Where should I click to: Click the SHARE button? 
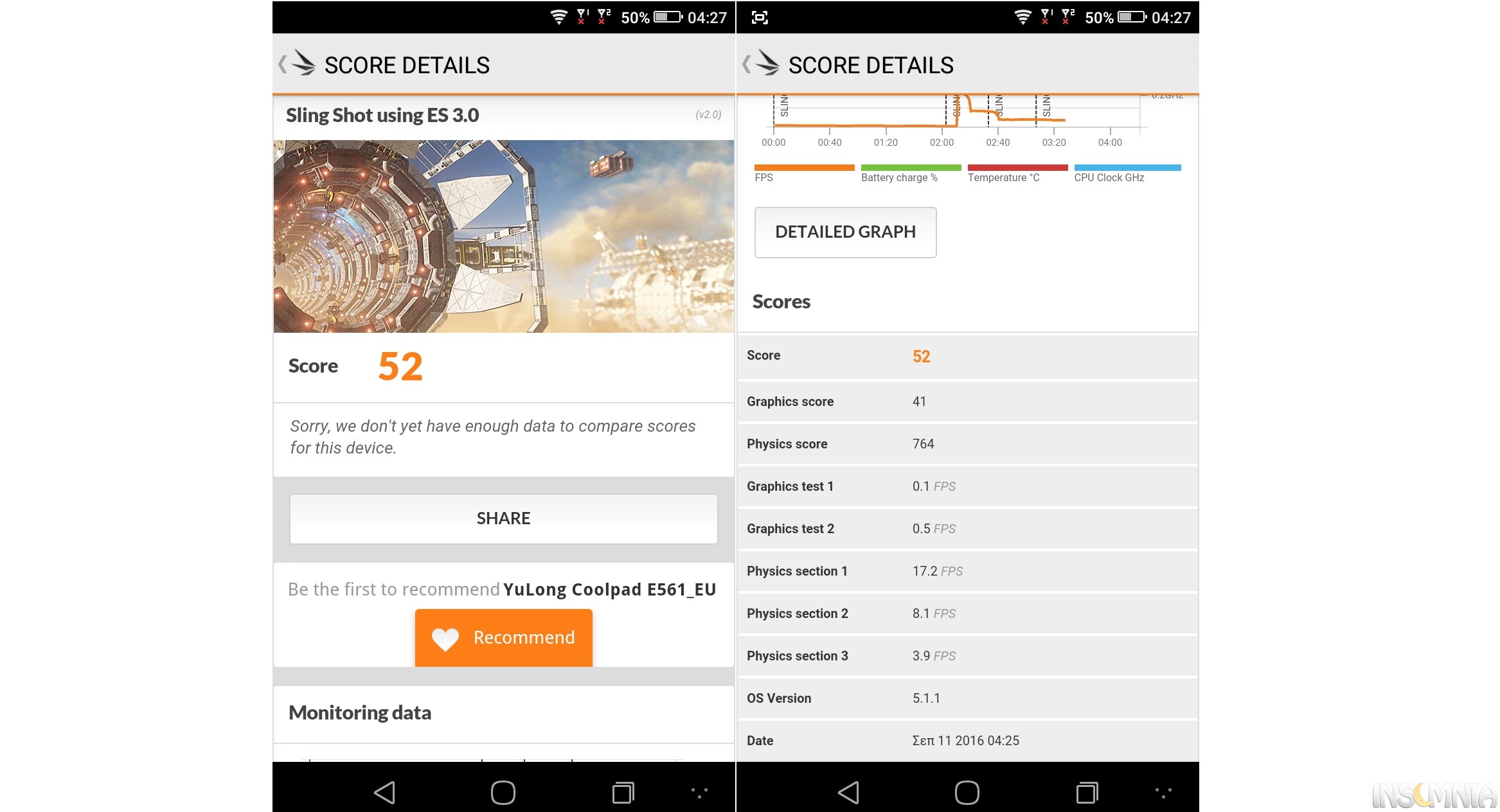pyautogui.click(x=503, y=518)
